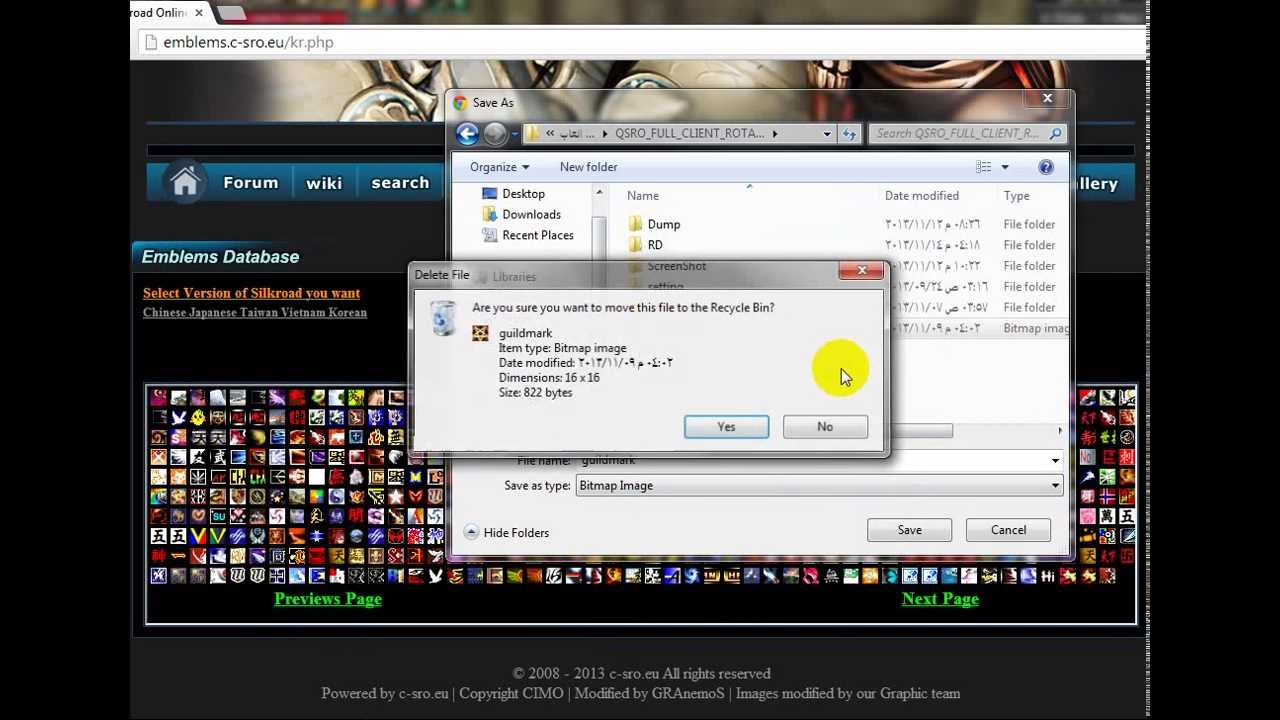Close the Delete File dialog
1280x720 pixels.
pyautogui.click(x=862, y=271)
